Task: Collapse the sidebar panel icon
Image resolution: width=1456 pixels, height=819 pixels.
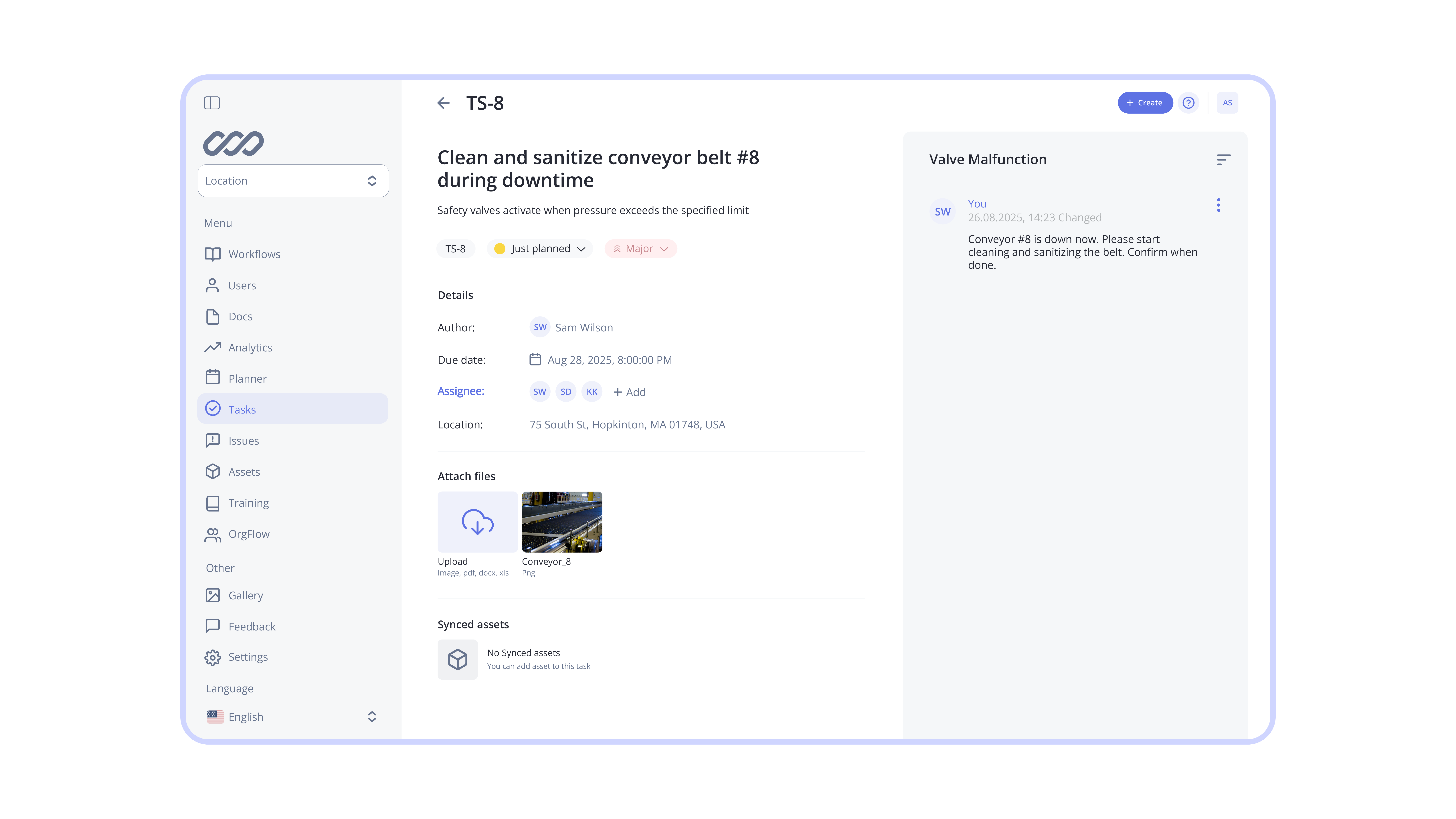Action: coord(212,103)
